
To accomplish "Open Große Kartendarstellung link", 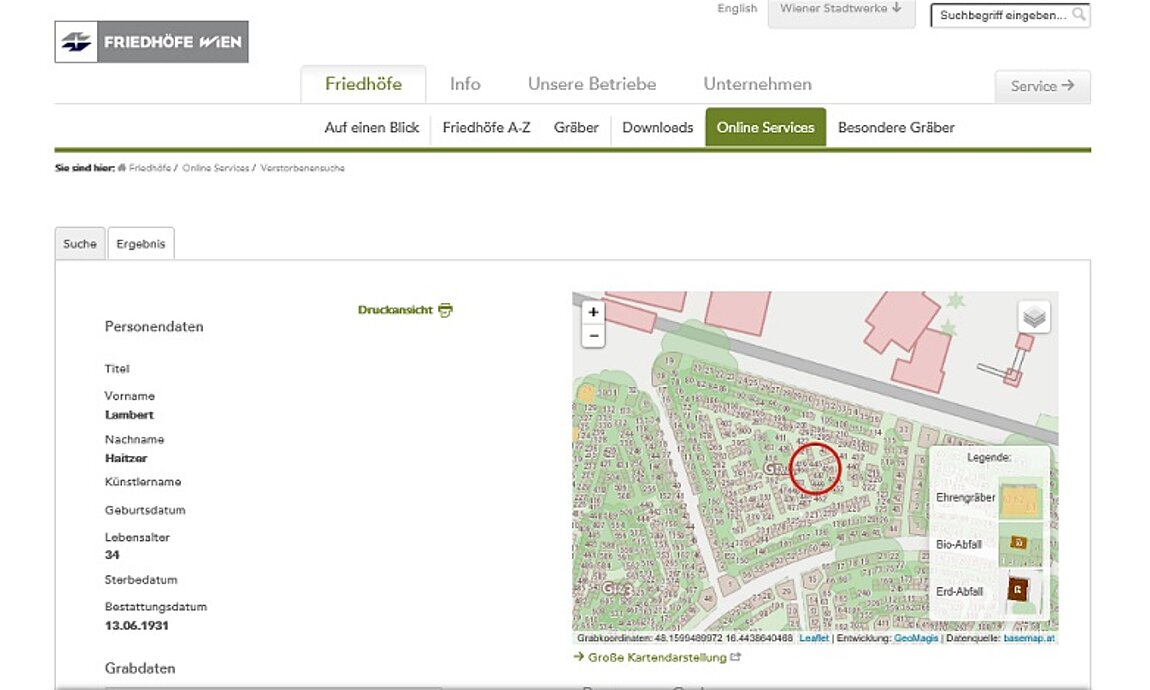I will (657, 658).
